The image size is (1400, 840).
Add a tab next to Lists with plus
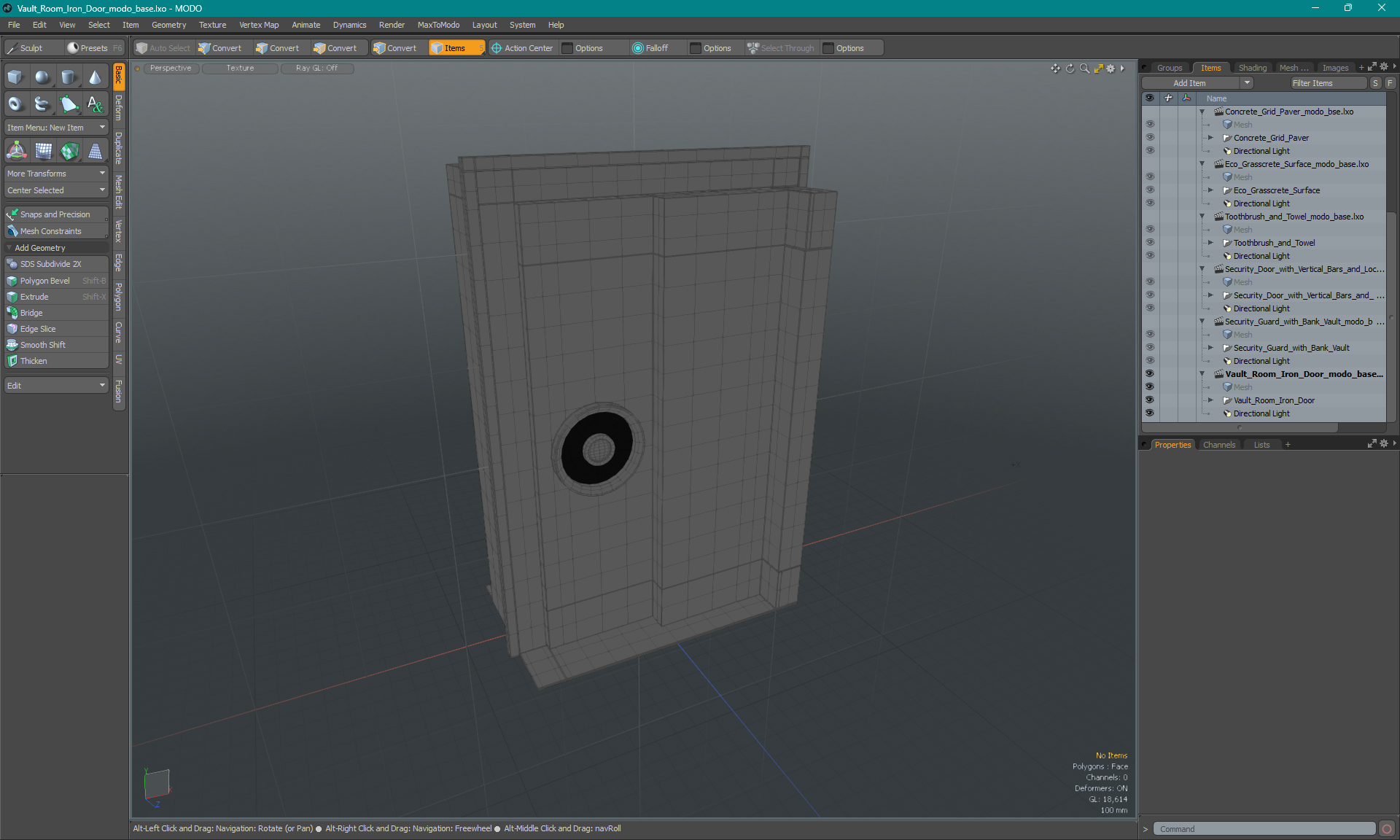[1288, 445]
